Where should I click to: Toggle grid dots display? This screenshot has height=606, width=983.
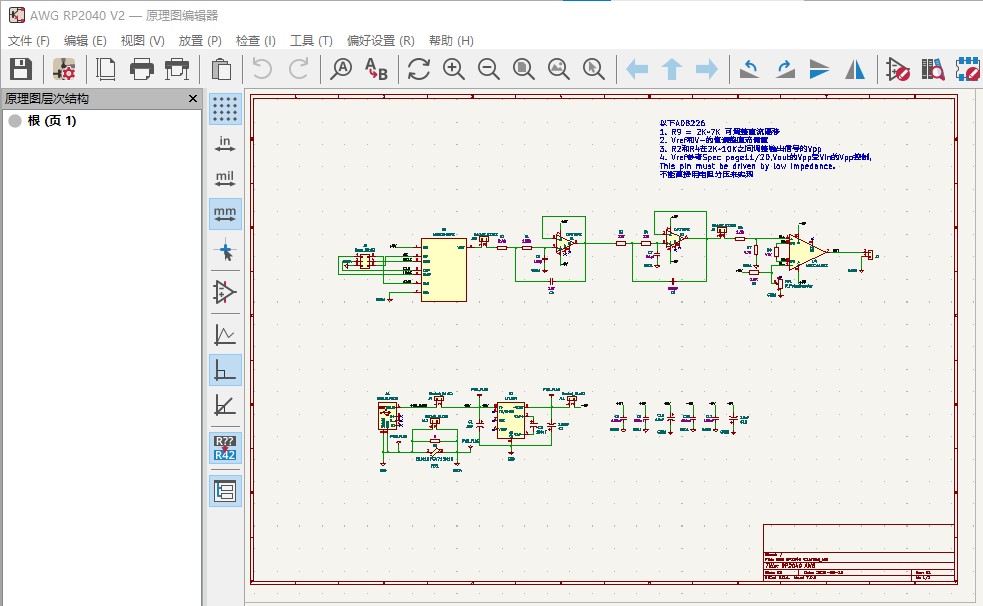tap(225, 109)
